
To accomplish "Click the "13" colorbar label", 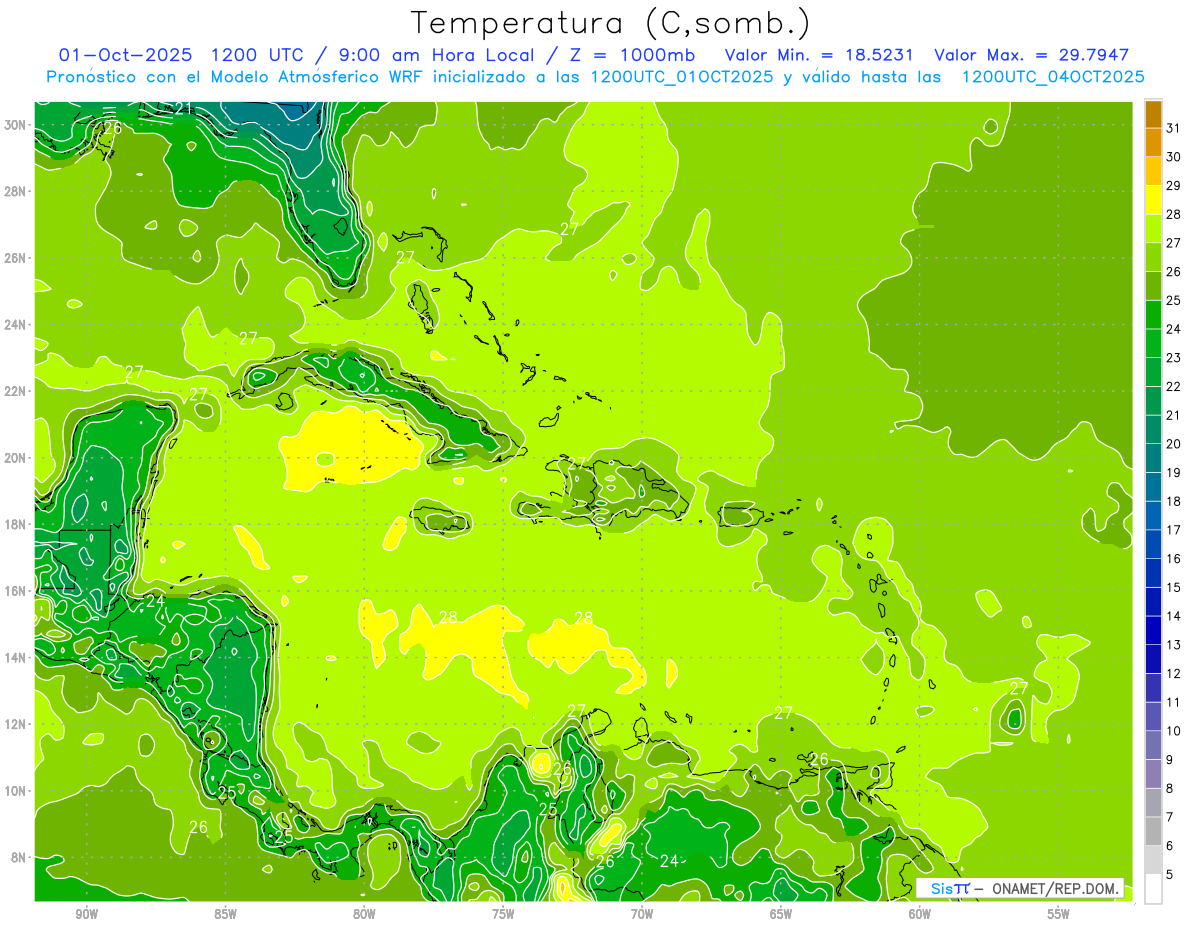I will (1174, 645).
